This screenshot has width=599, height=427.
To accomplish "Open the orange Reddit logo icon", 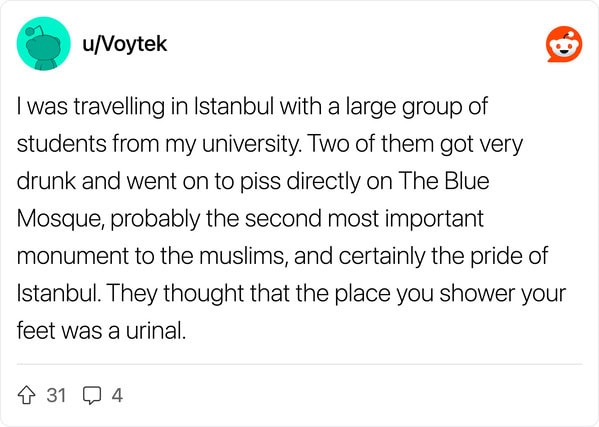I will pyautogui.click(x=564, y=44).
